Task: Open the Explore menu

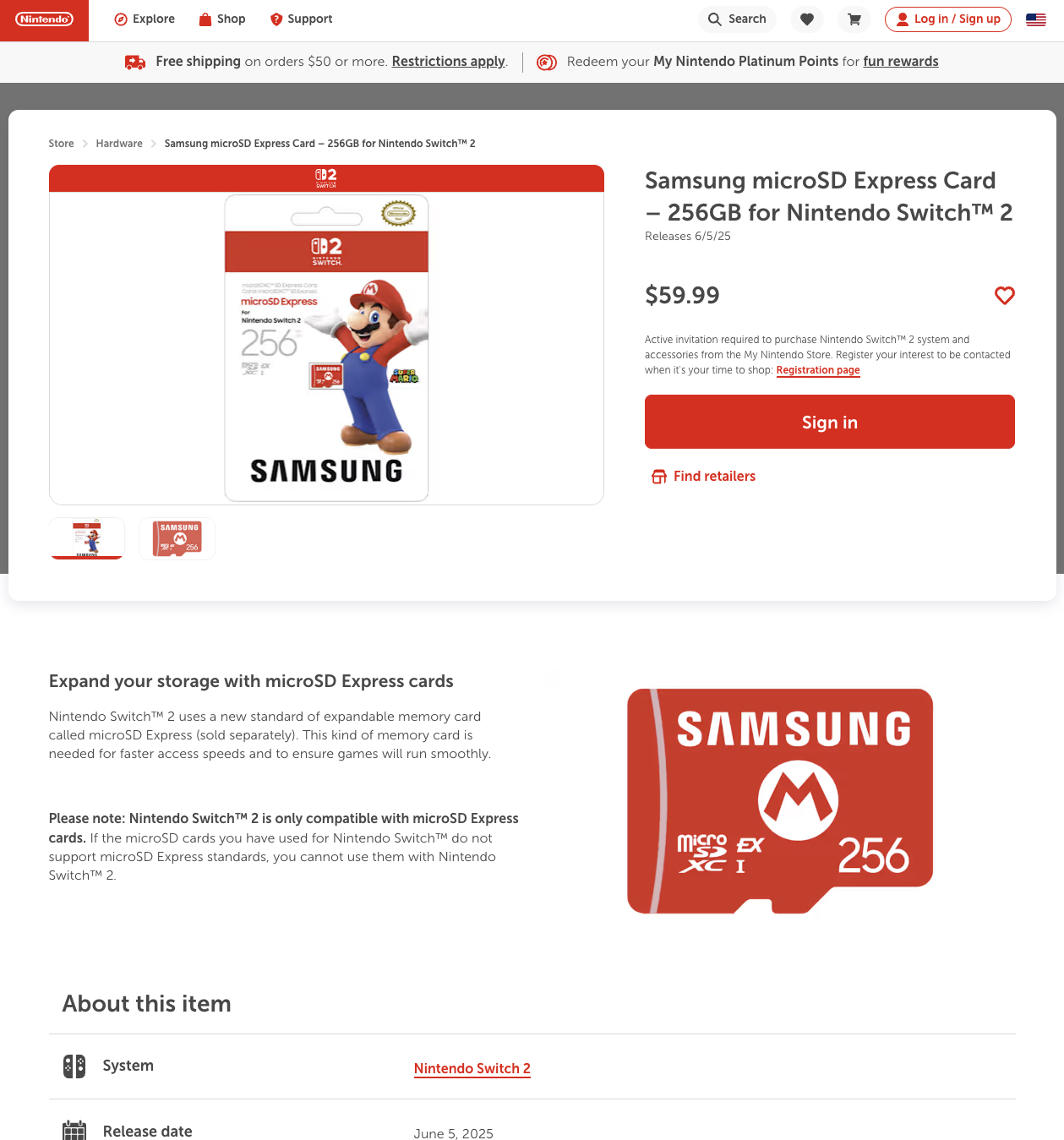Action: 145,19
